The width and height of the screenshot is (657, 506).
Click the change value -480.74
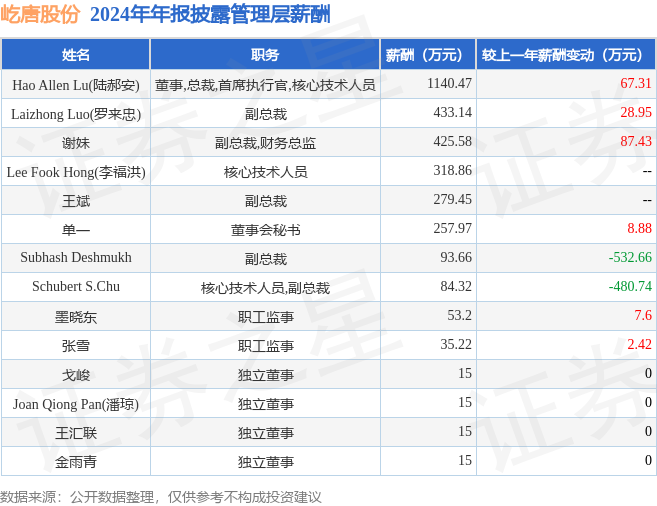[630, 286]
